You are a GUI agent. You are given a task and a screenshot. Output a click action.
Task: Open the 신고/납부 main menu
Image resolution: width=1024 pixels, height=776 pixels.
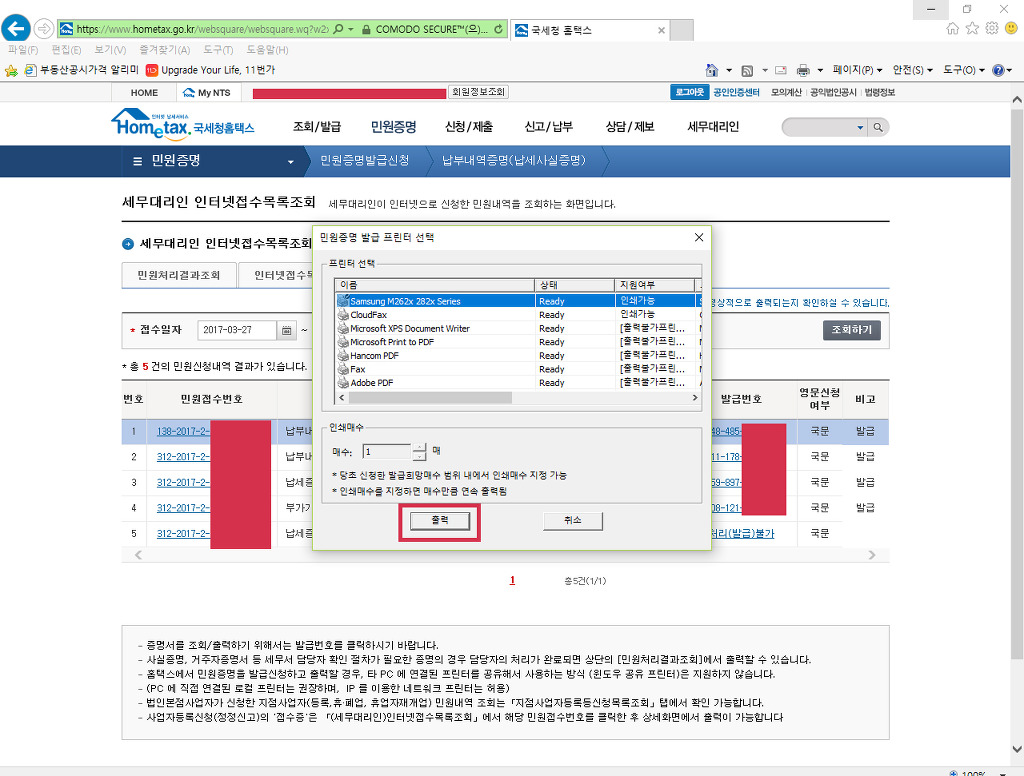[x=549, y=127]
